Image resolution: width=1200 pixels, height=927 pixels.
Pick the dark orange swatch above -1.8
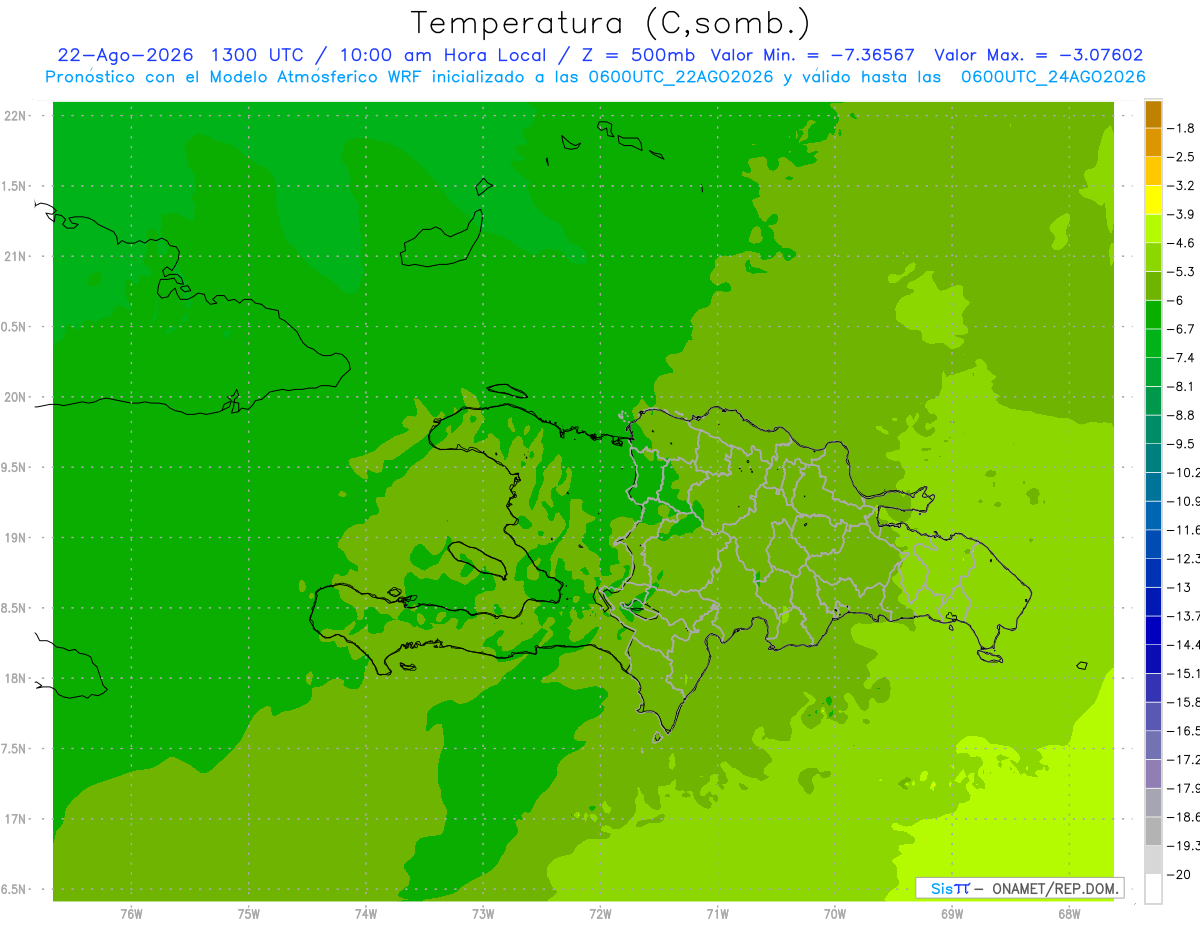(1153, 114)
